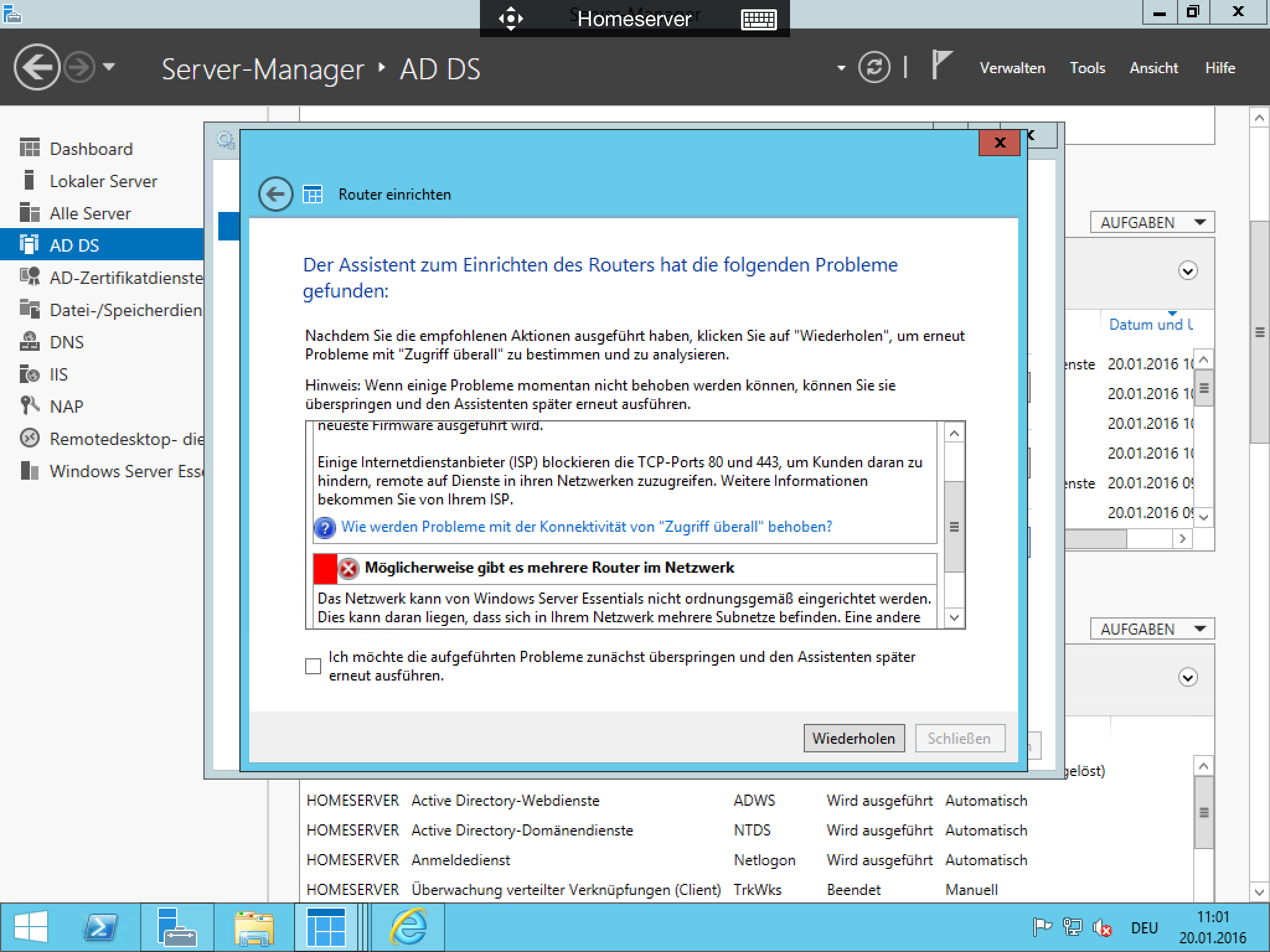Click the Remotedesktop-dienste icon

click(29, 438)
